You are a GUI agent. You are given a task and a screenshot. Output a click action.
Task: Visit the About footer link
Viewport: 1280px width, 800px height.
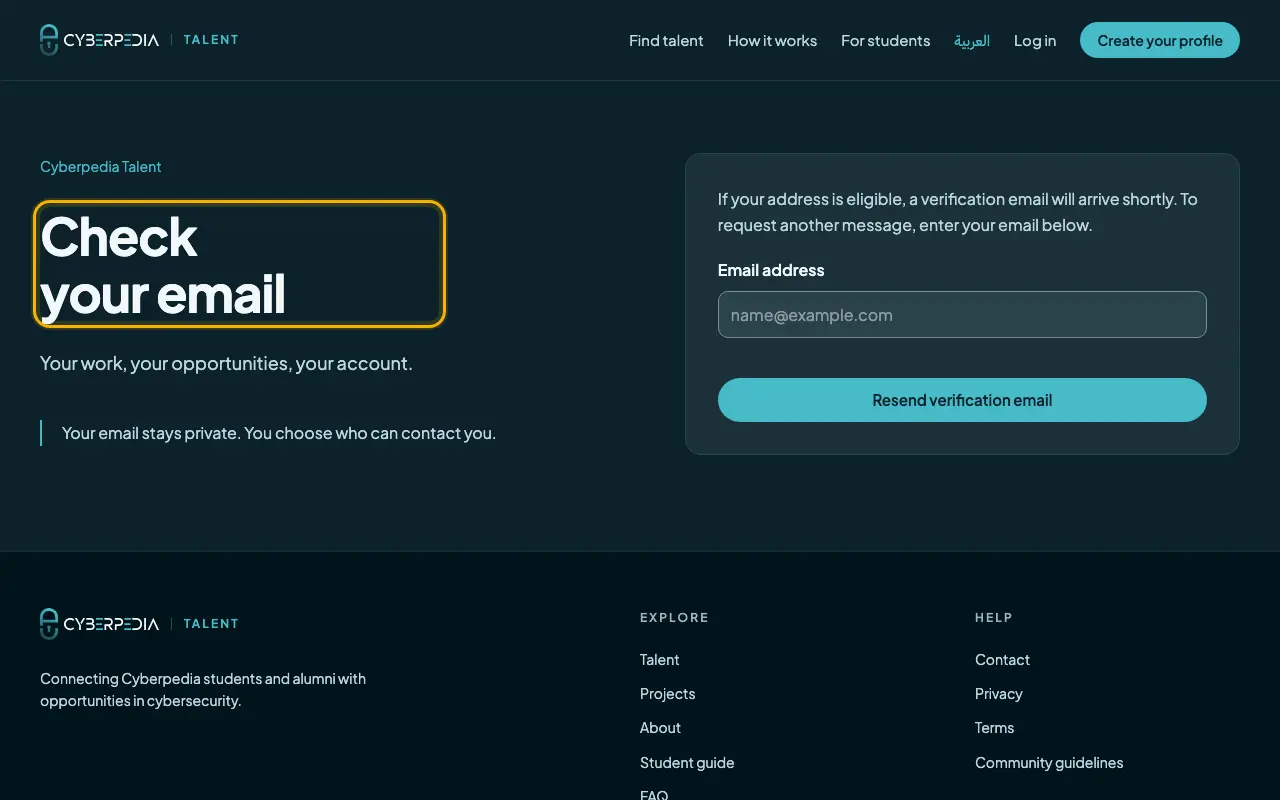tap(660, 728)
